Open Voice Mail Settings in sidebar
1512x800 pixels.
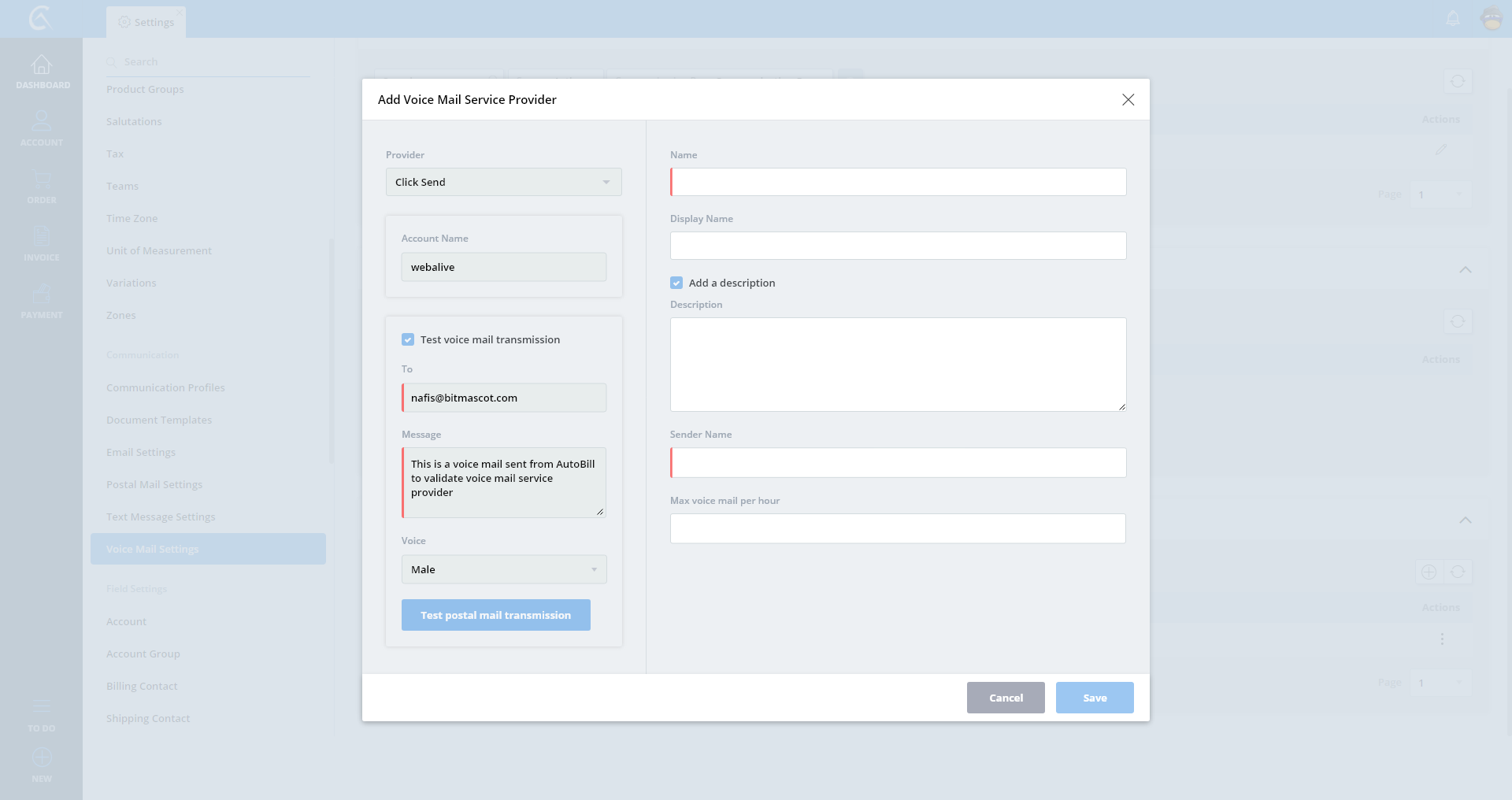point(208,549)
